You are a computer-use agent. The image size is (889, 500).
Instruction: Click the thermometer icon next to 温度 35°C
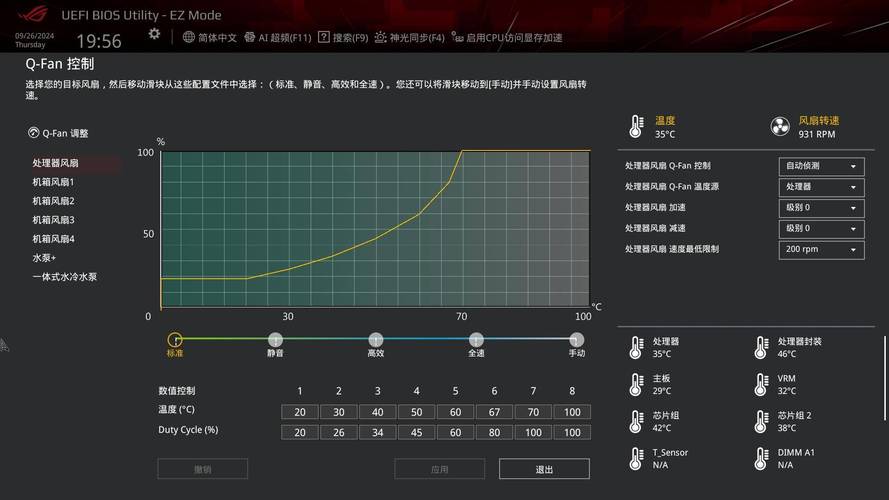tap(637, 126)
